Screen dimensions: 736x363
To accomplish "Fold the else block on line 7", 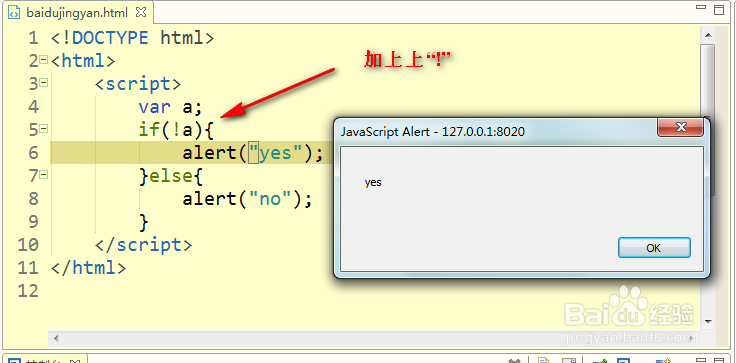I will [44, 175].
